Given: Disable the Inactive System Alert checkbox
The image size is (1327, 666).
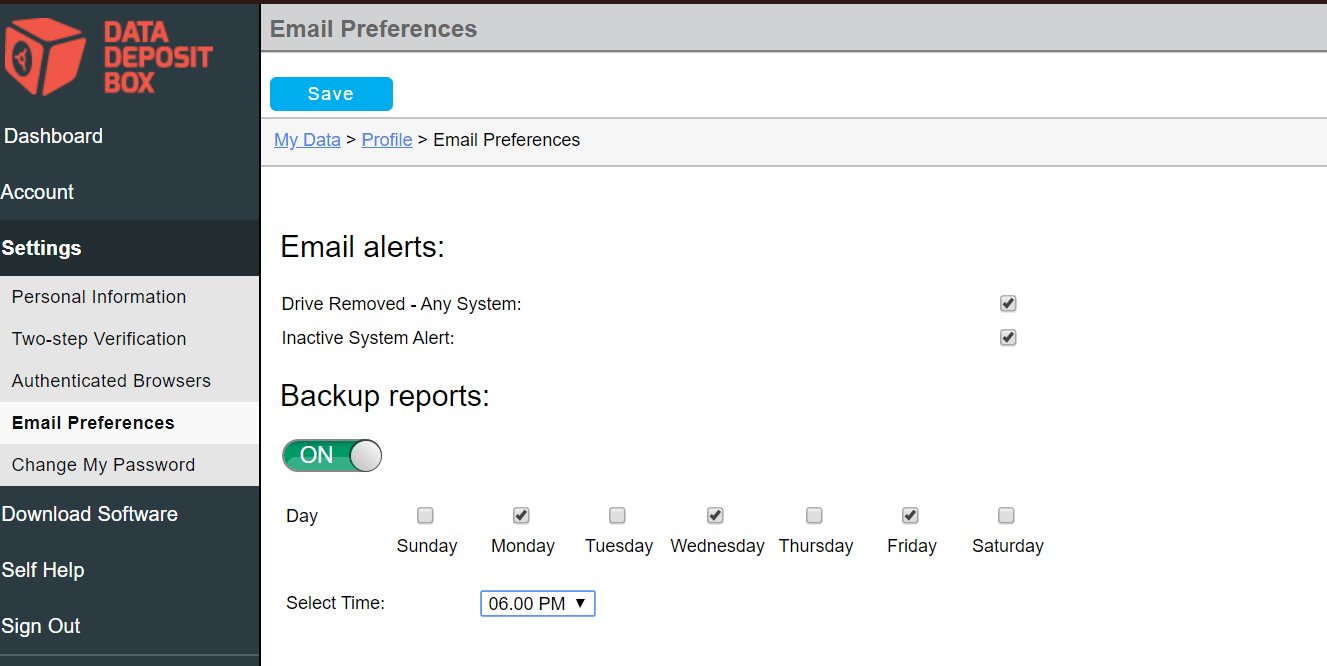Looking at the screenshot, I should [1008, 337].
